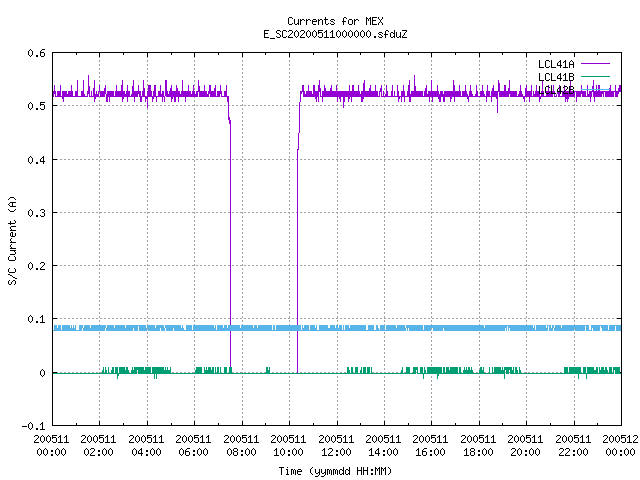Click the 200511 00:00 x-axis label
This screenshot has height=480, width=640.
tap(51, 445)
